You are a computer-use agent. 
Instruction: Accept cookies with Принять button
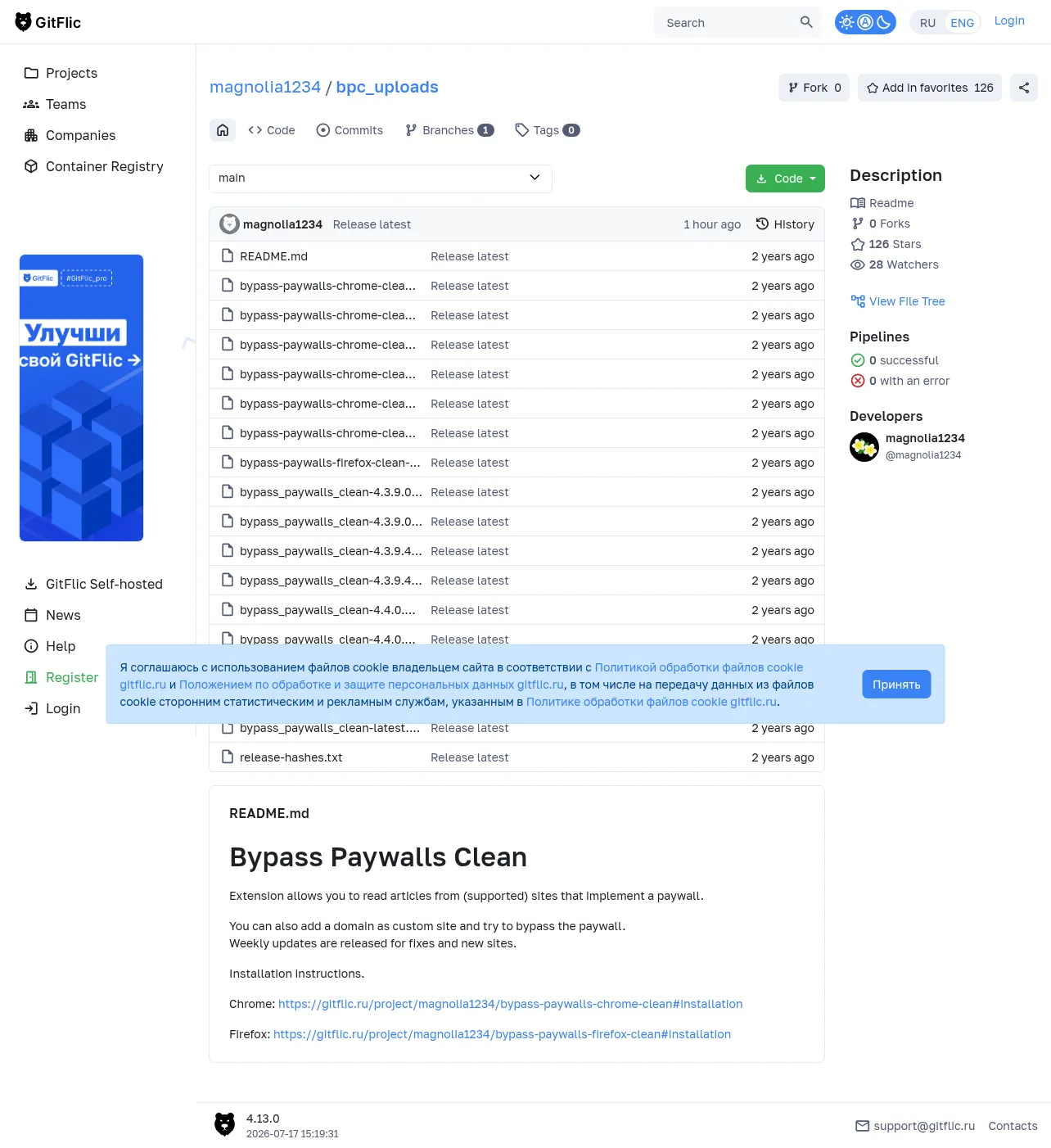896,685
